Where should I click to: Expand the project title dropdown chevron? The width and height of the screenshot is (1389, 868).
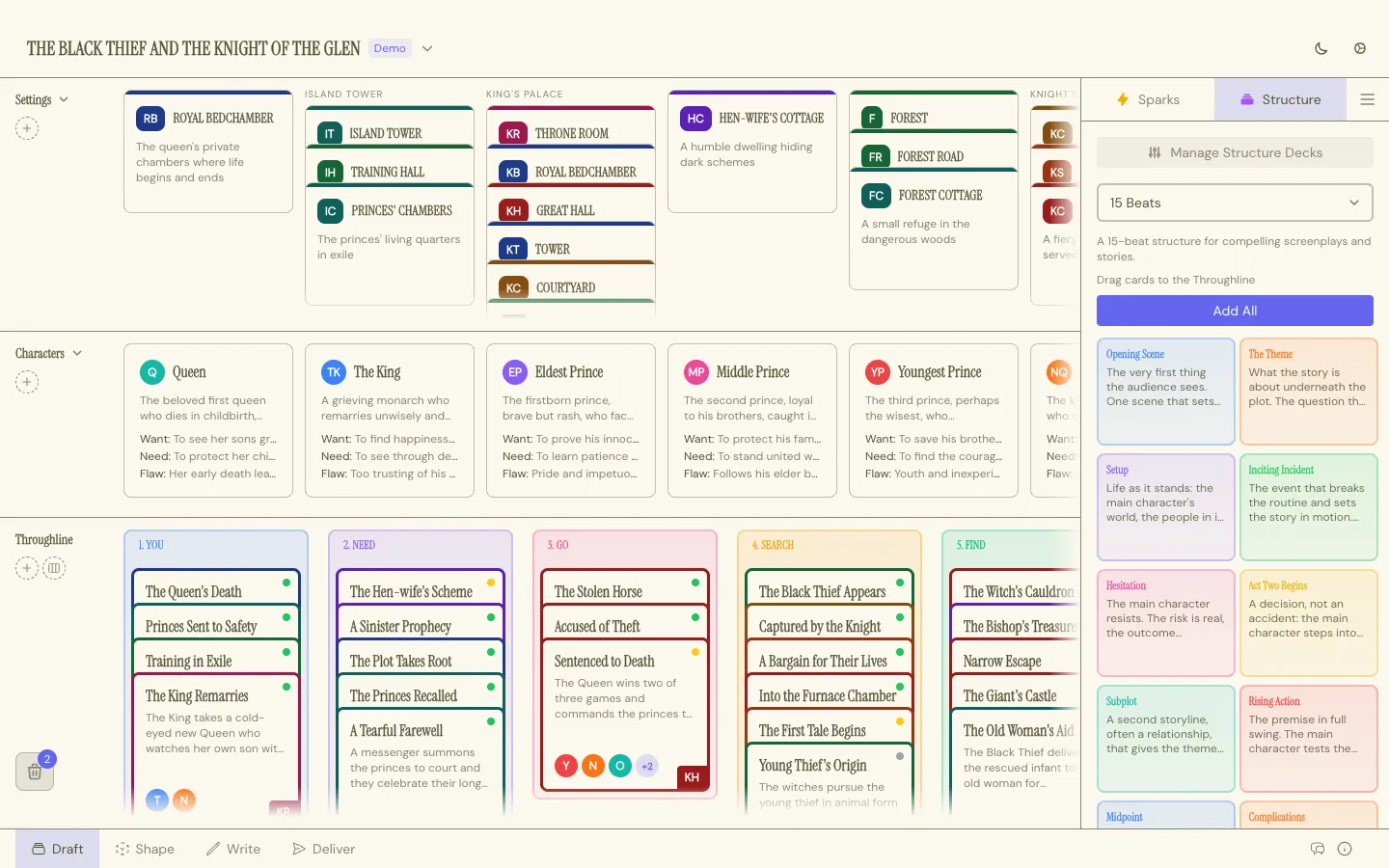click(x=427, y=48)
